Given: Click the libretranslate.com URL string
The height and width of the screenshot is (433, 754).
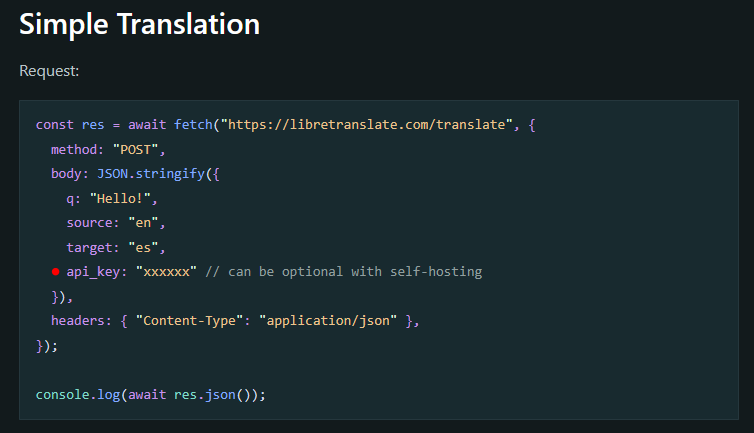Looking at the screenshot, I should coord(370,125).
